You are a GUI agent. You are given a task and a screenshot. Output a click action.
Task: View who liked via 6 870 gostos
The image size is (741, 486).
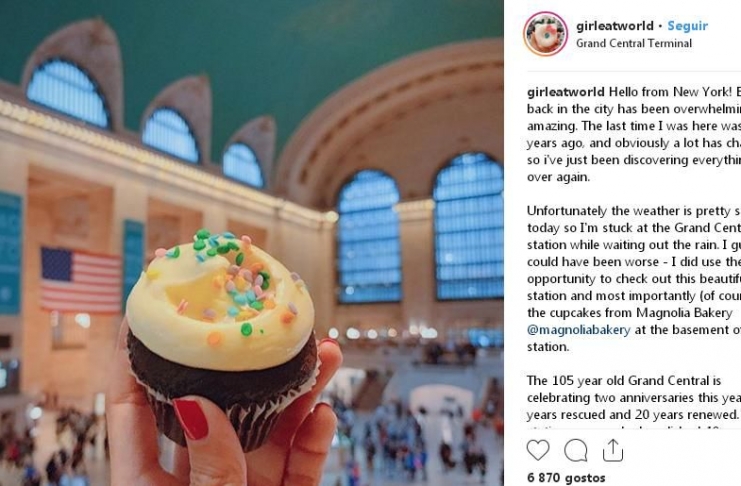(566, 477)
